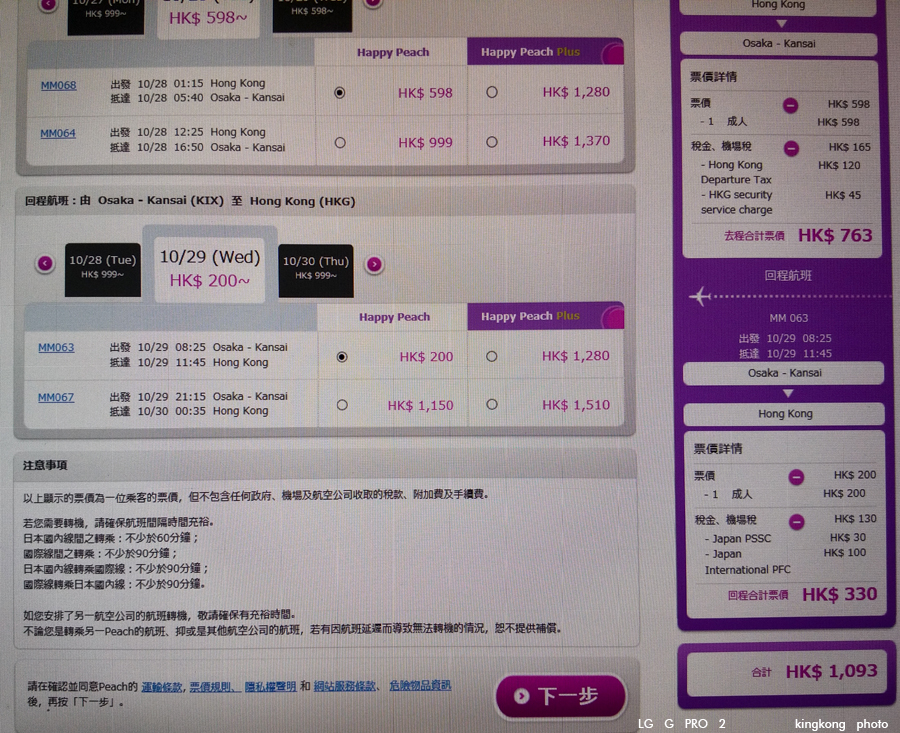
Task: Open flight details link MM068
Action: coord(59,86)
